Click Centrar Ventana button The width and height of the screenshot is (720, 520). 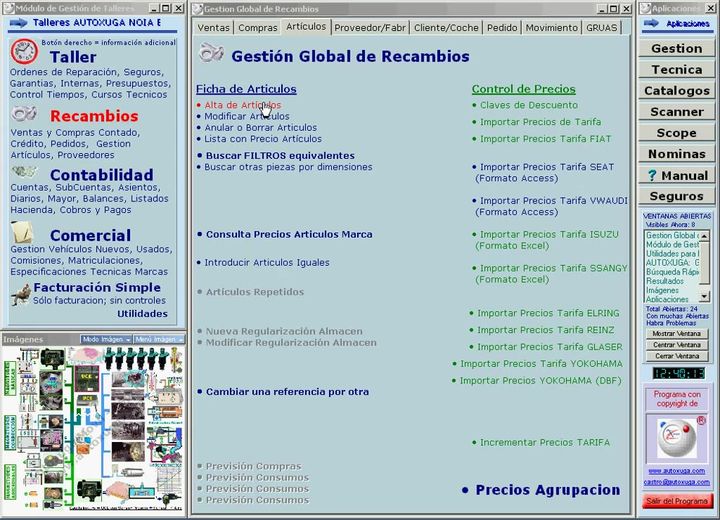(677, 345)
